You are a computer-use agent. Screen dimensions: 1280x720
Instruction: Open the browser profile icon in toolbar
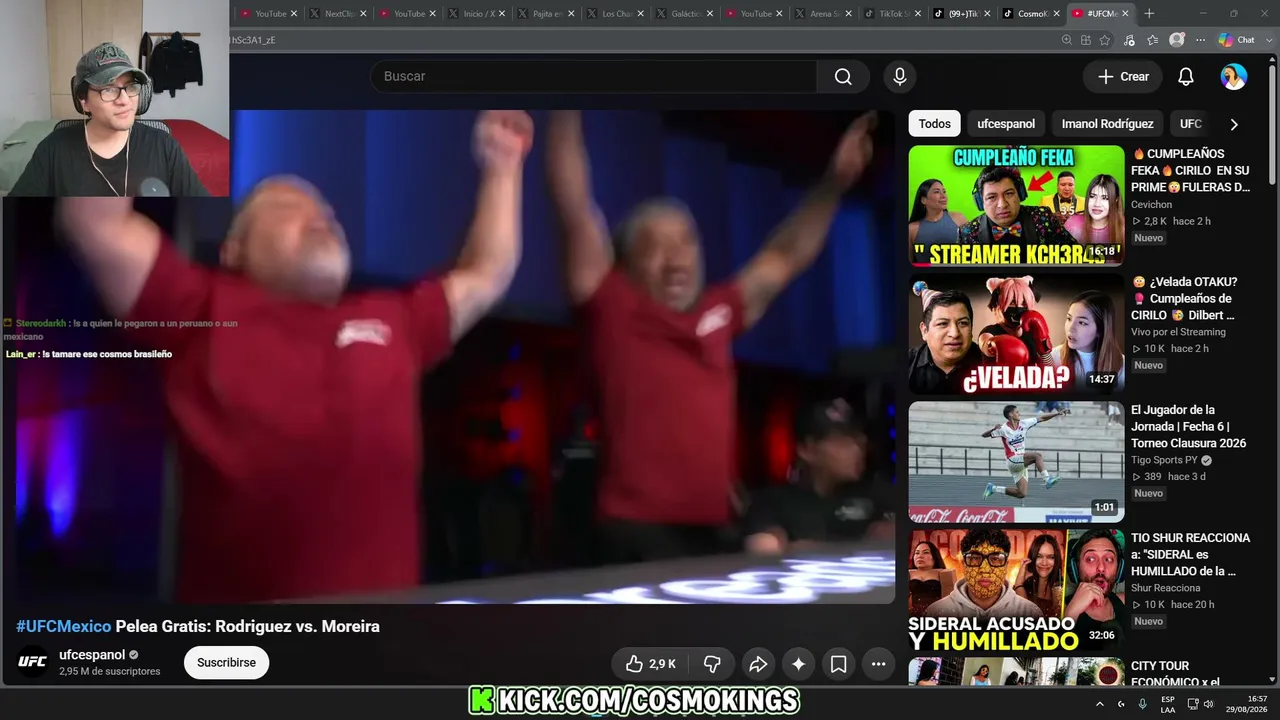click(x=1177, y=40)
